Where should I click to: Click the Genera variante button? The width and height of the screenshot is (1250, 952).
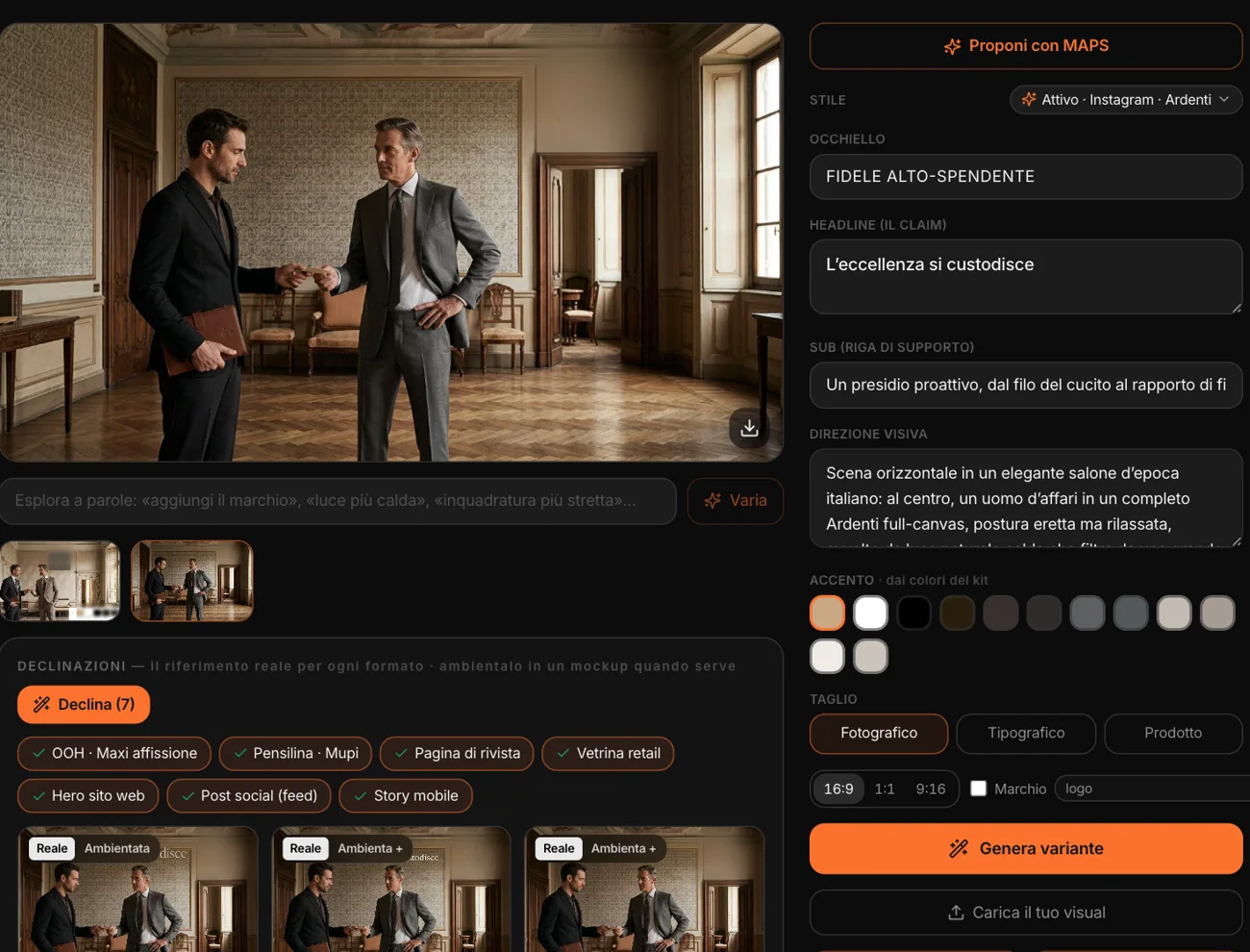1026,848
